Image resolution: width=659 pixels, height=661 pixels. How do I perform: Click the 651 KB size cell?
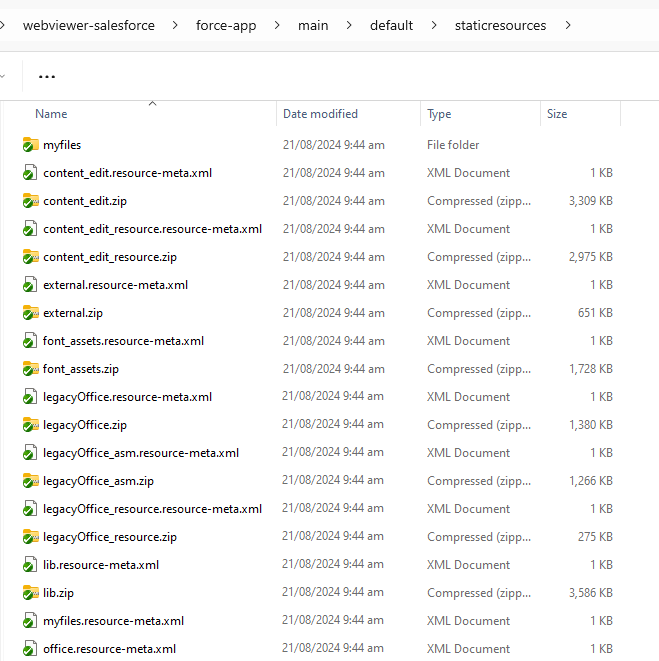595,313
